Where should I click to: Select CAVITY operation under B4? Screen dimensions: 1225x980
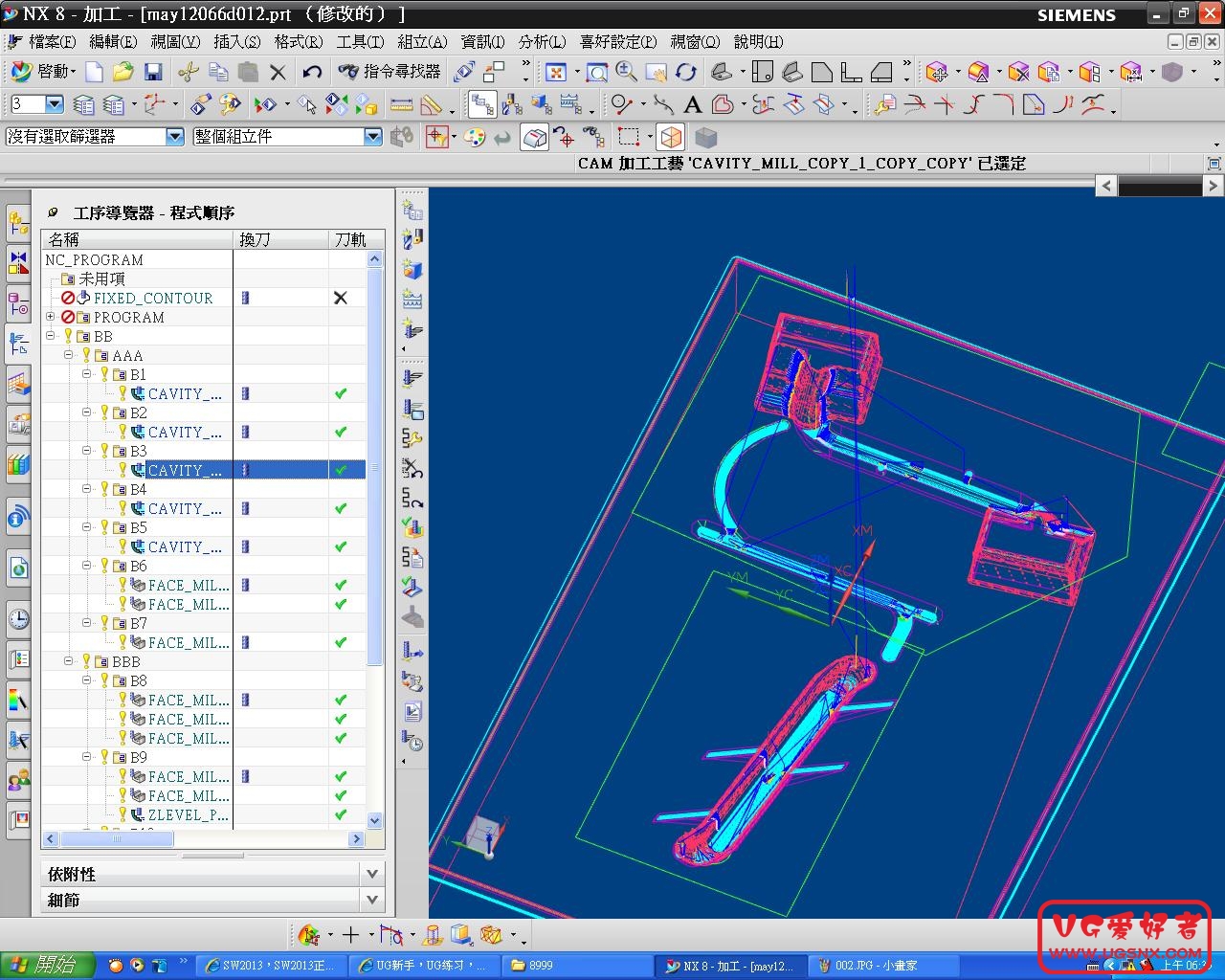pos(184,508)
